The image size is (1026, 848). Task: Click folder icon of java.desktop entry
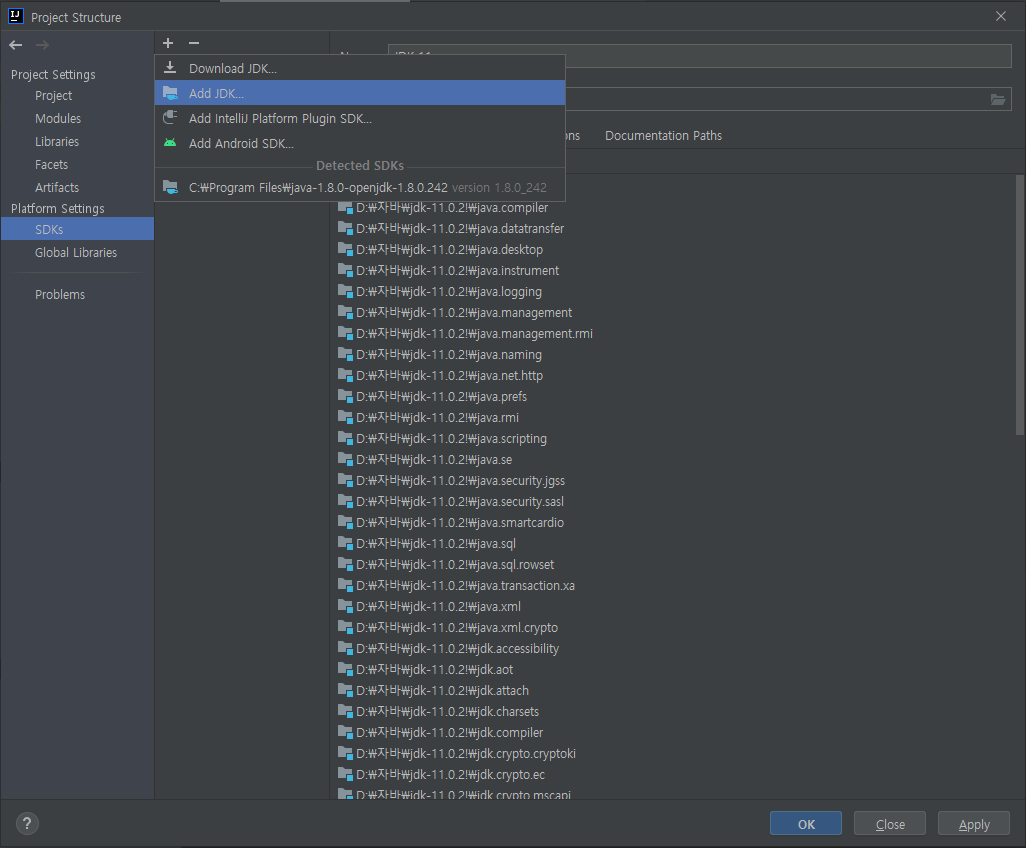[345, 250]
